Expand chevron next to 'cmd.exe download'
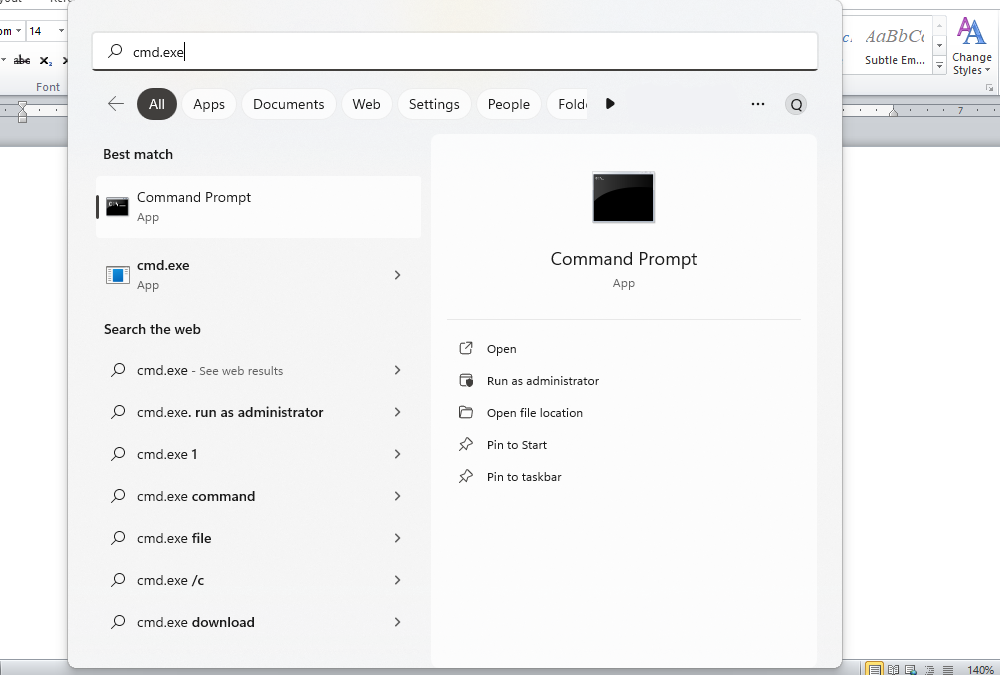 click(x=397, y=622)
